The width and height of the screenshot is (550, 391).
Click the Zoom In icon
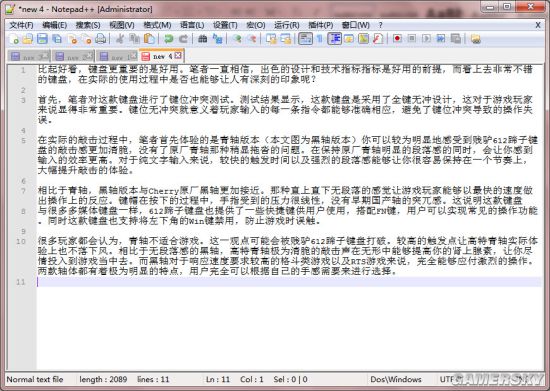coord(237,39)
